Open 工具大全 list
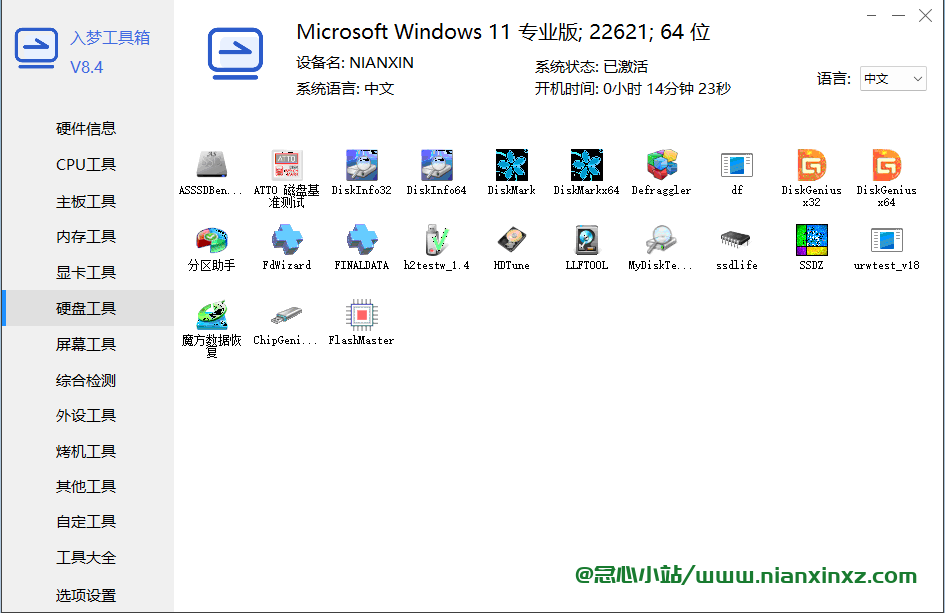 click(86, 558)
